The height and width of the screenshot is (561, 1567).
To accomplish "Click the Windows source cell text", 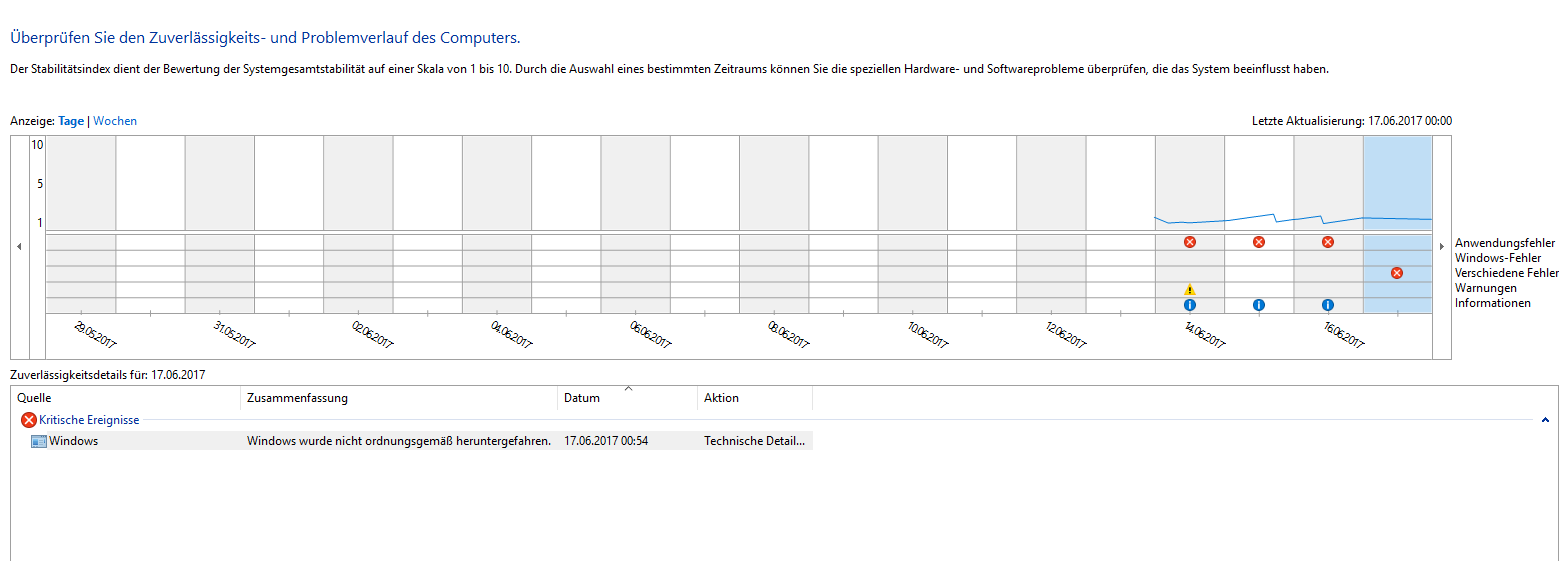I will point(74,441).
